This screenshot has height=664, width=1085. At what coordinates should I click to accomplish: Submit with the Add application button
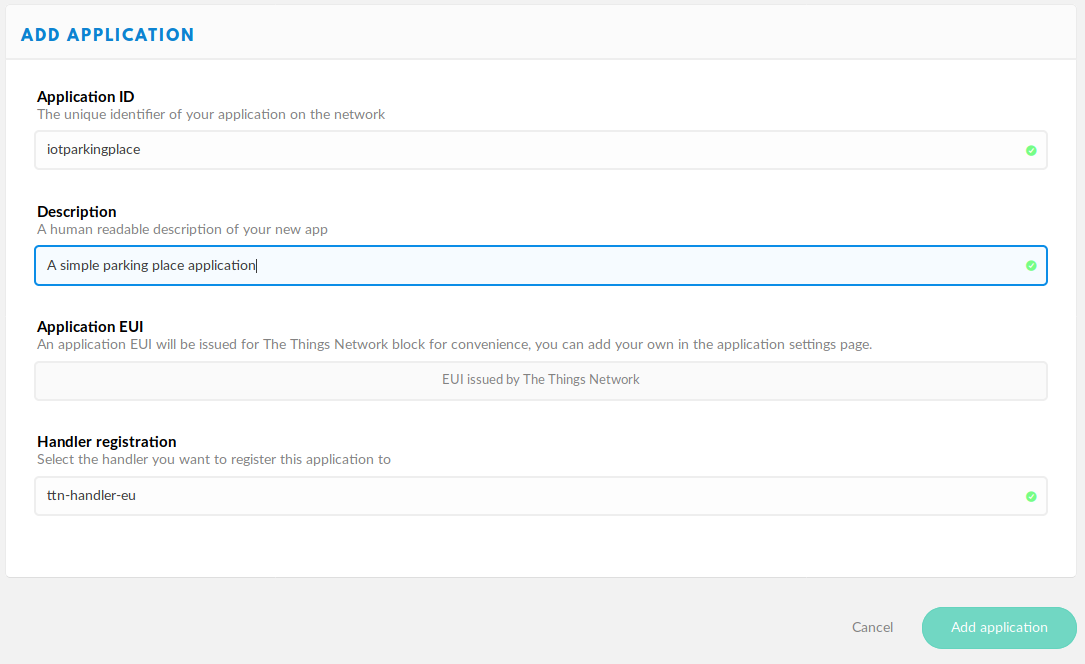click(999, 627)
